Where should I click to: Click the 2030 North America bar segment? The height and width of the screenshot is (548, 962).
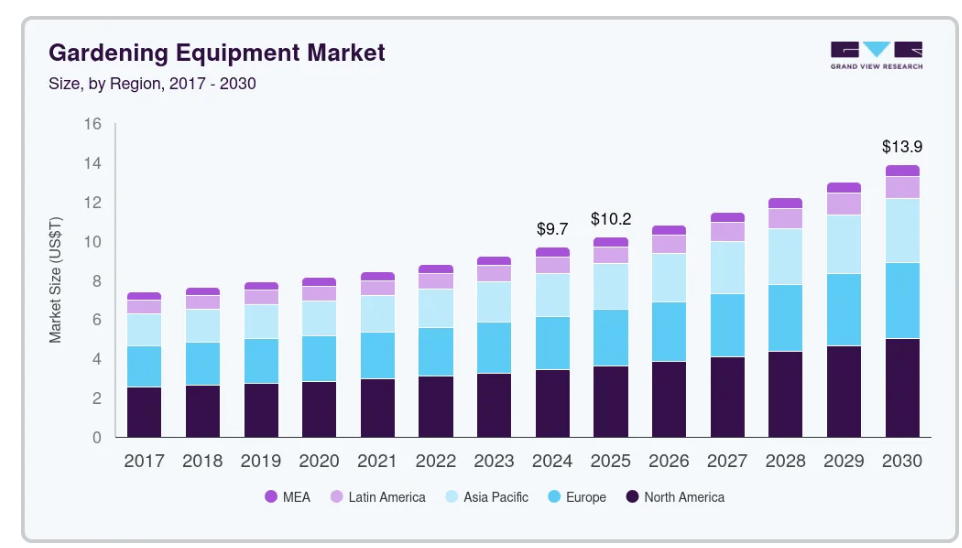pyautogui.click(x=902, y=388)
